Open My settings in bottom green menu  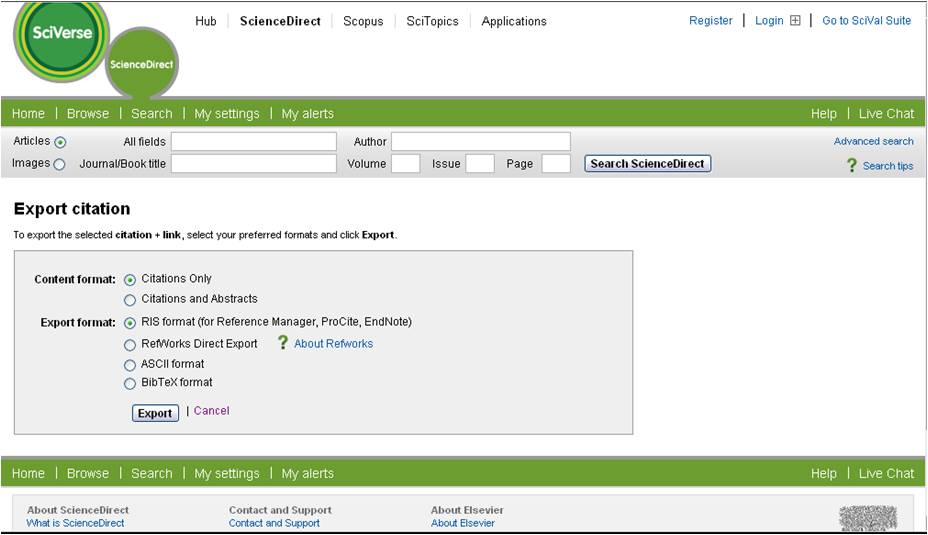pos(227,473)
